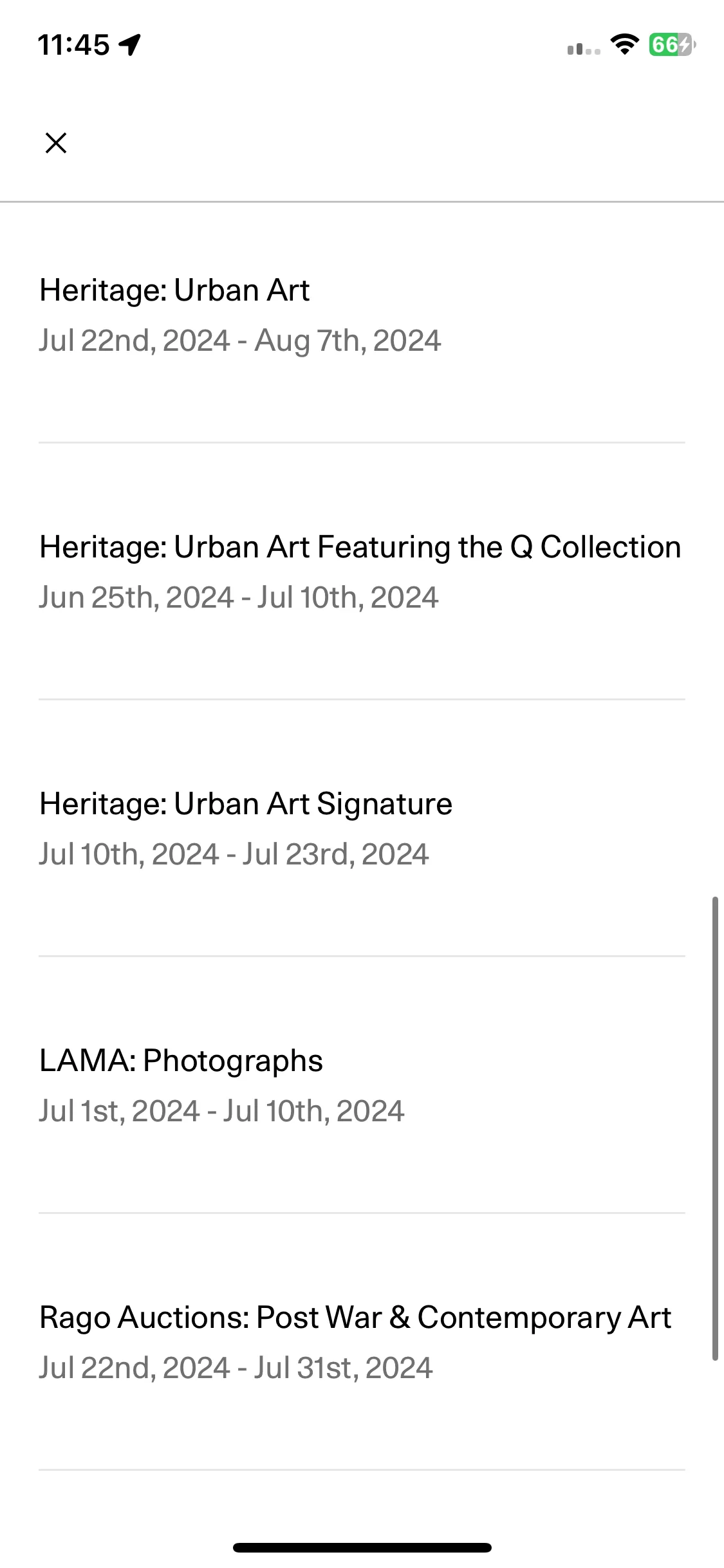The width and height of the screenshot is (724, 1568).
Task: Open Heritage: Urban Art Signature sale
Action: pyautogui.click(x=246, y=804)
